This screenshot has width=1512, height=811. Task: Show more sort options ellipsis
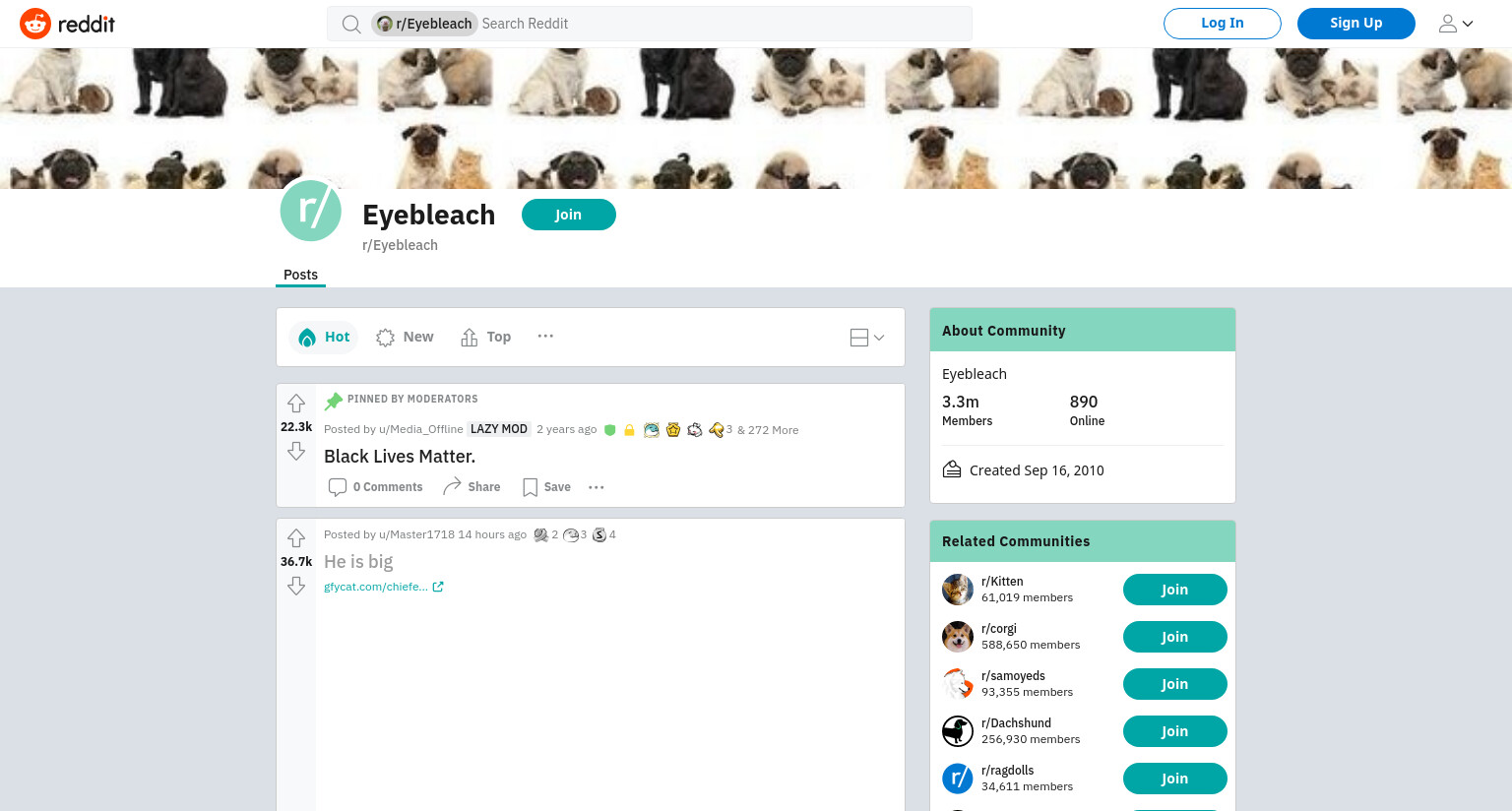click(545, 337)
